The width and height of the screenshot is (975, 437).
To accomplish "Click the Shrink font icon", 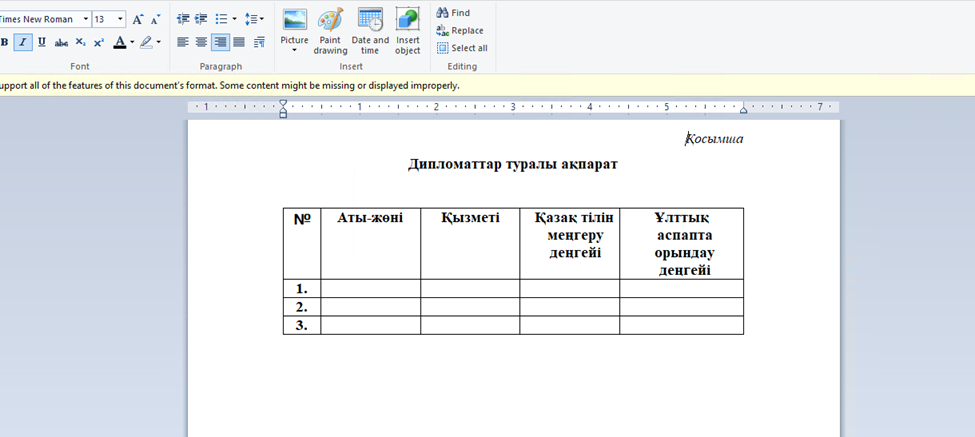I will point(155,19).
